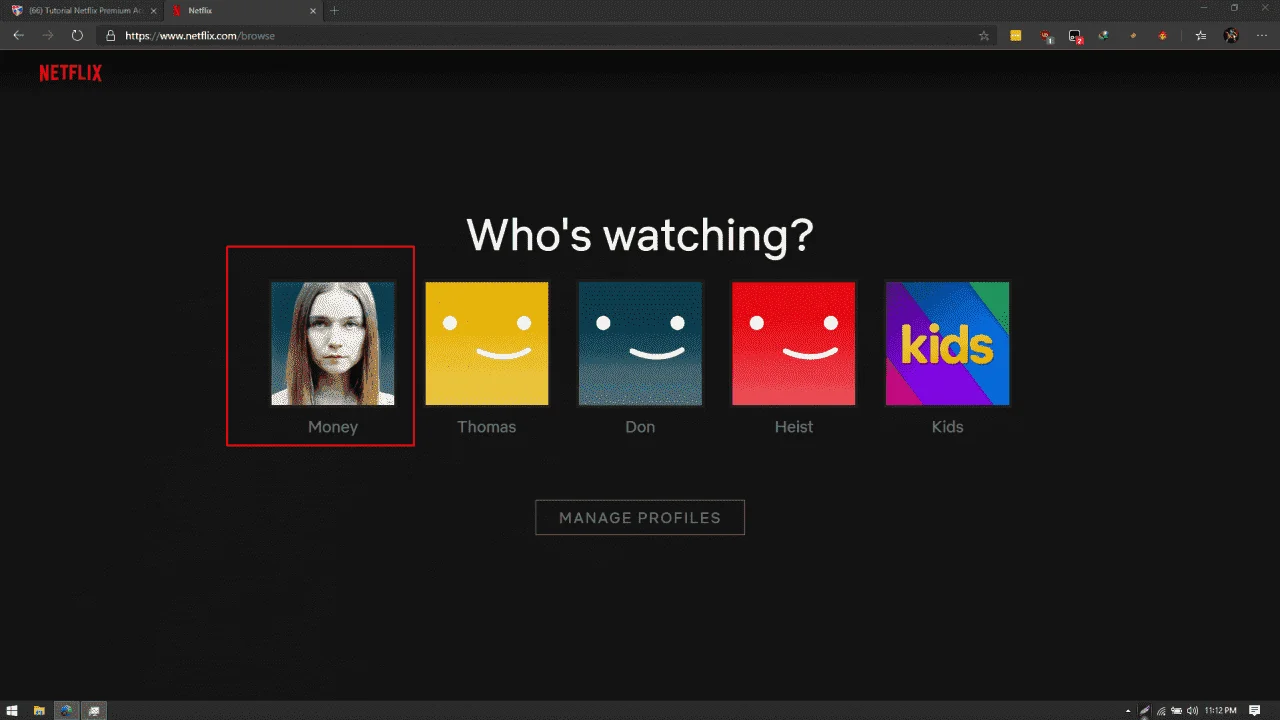Screen dimensions: 1280x720
Task: View site security lock info
Action: (x=111, y=35)
